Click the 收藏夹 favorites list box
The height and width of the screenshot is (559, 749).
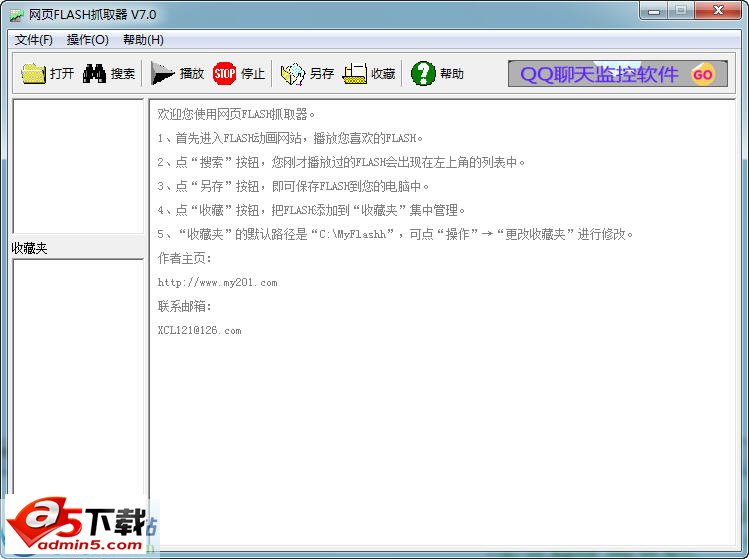pyautogui.click(x=78, y=377)
